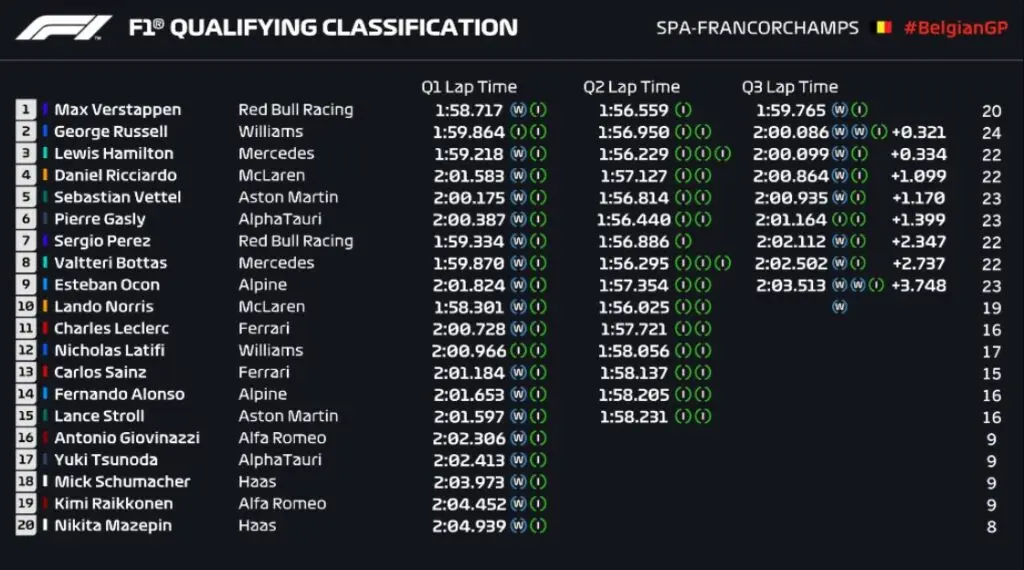This screenshot has width=1024, height=570.
Task: Select the Q1 Lap Time column header
Action: [x=469, y=87]
